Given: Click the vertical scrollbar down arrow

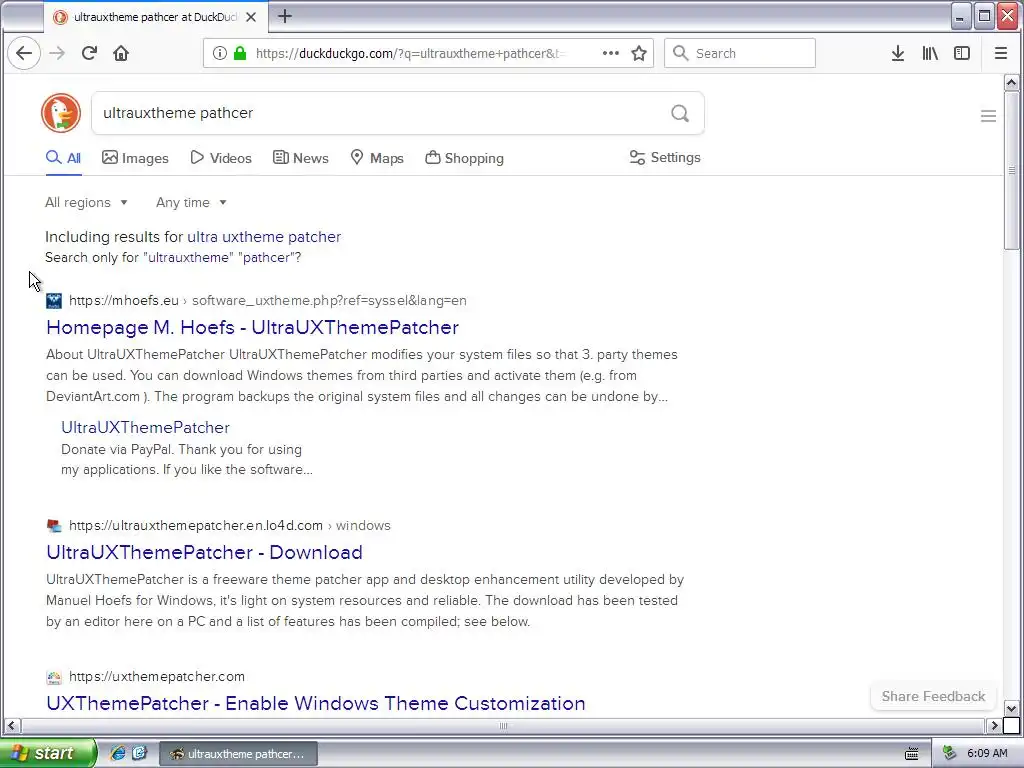Looking at the screenshot, I should point(1012,709).
